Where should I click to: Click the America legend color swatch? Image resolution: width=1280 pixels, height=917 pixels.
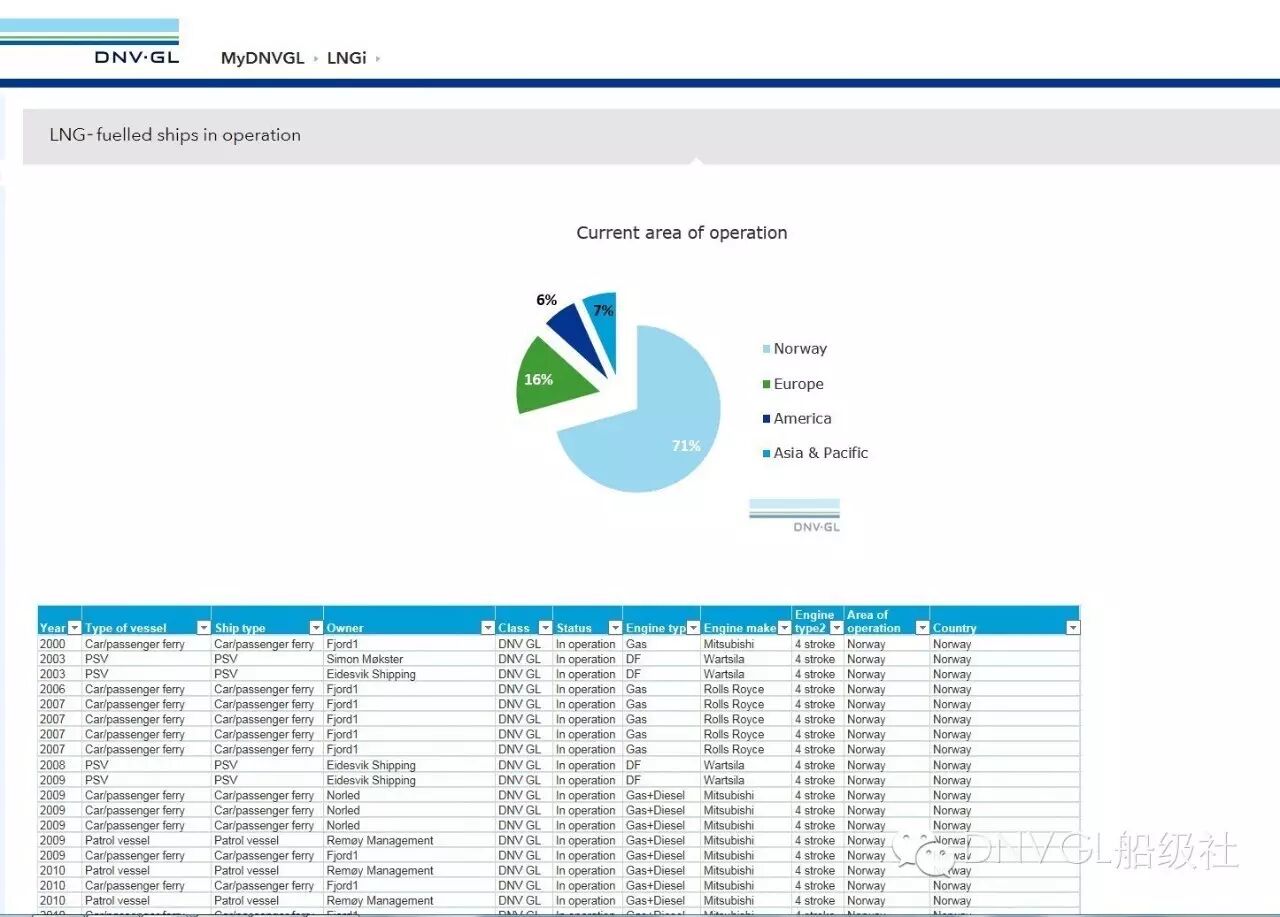[766, 419]
